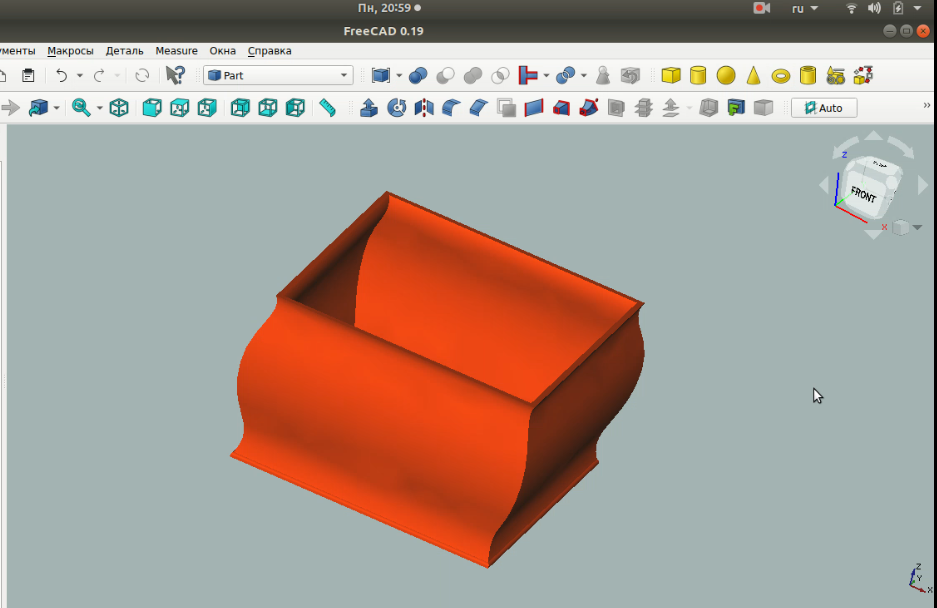The height and width of the screenshot is (608, 937).
Task: Expand the Join objects dropdown arrow
Action: coord(546,75)
